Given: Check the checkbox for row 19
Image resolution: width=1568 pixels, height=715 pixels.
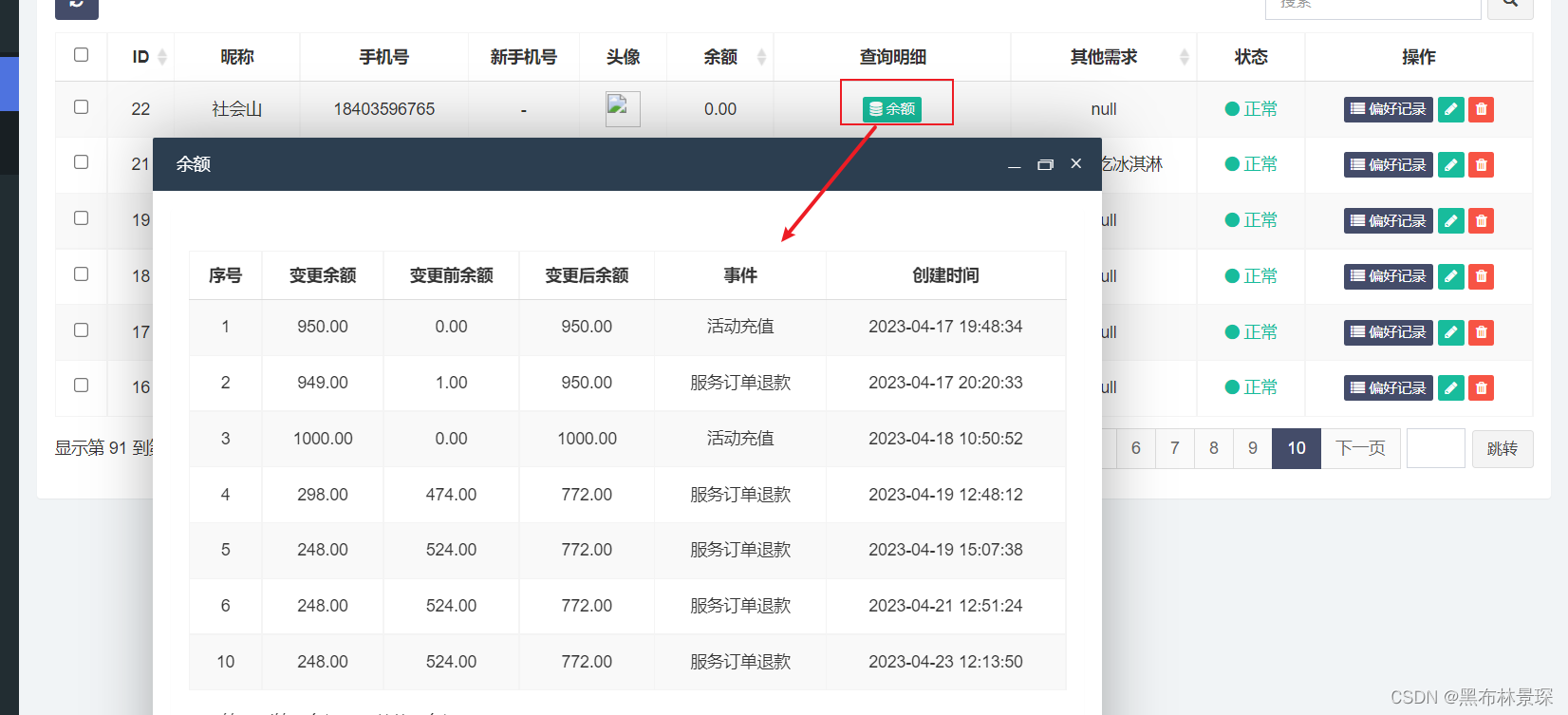Looking at the screenshot, I should [x=82, y=218].
